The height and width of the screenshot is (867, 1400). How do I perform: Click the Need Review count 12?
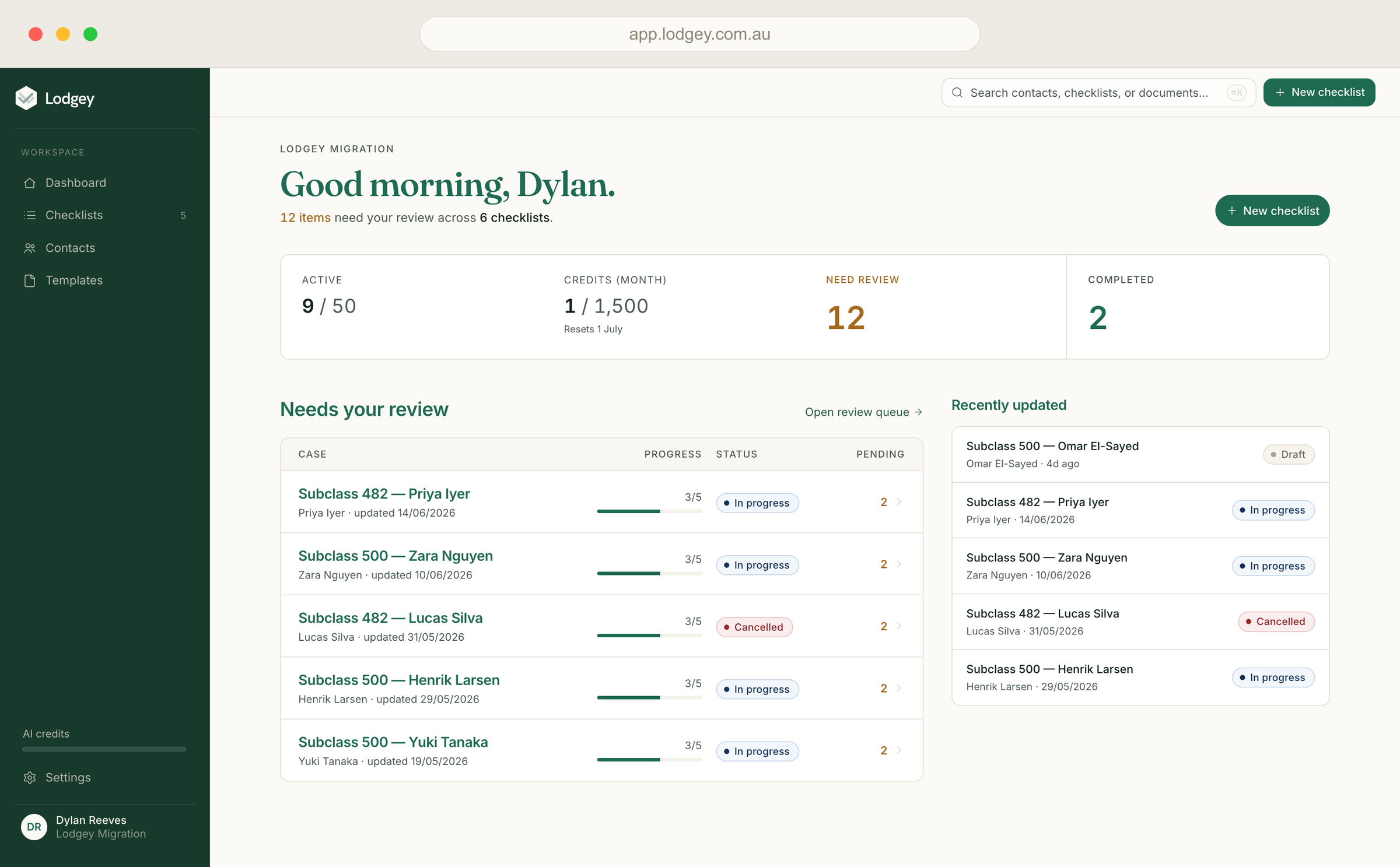click(x=846, y=318)
